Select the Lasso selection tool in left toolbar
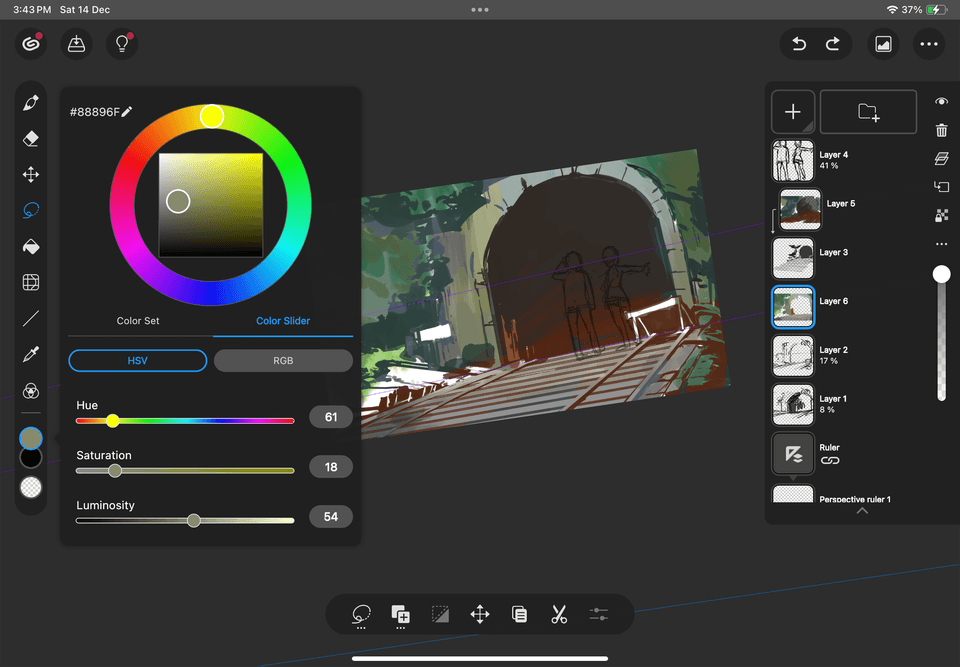The width and height of the screenshot is (960, 667). [31, 211]
